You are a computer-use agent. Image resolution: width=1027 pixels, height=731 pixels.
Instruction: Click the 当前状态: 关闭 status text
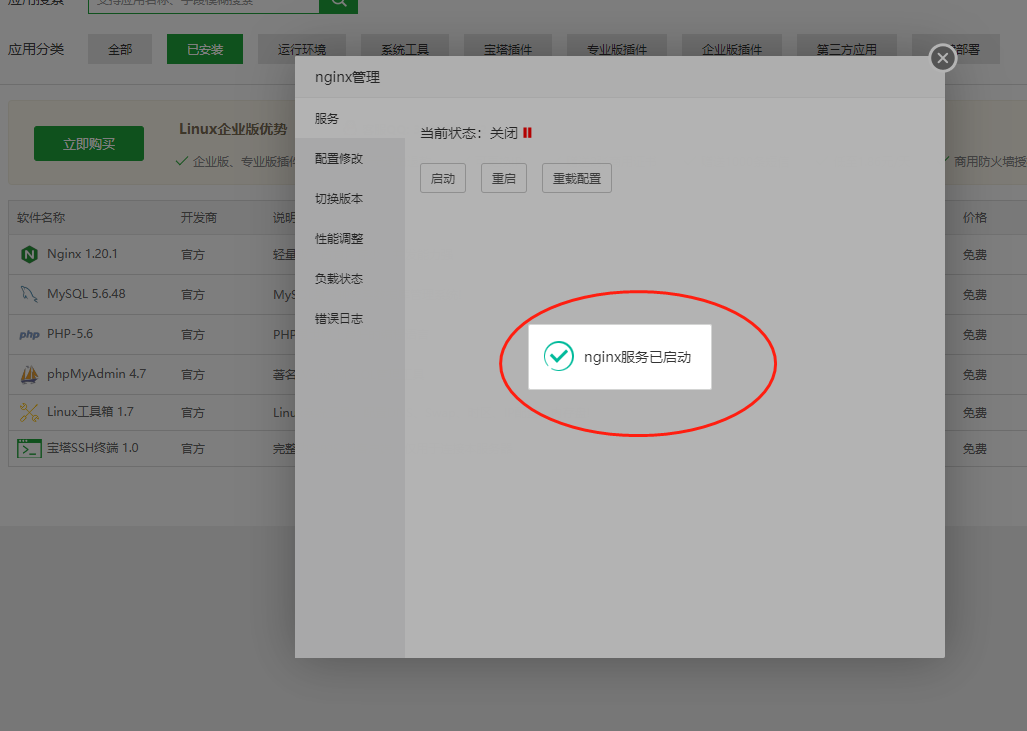(469, 133)
